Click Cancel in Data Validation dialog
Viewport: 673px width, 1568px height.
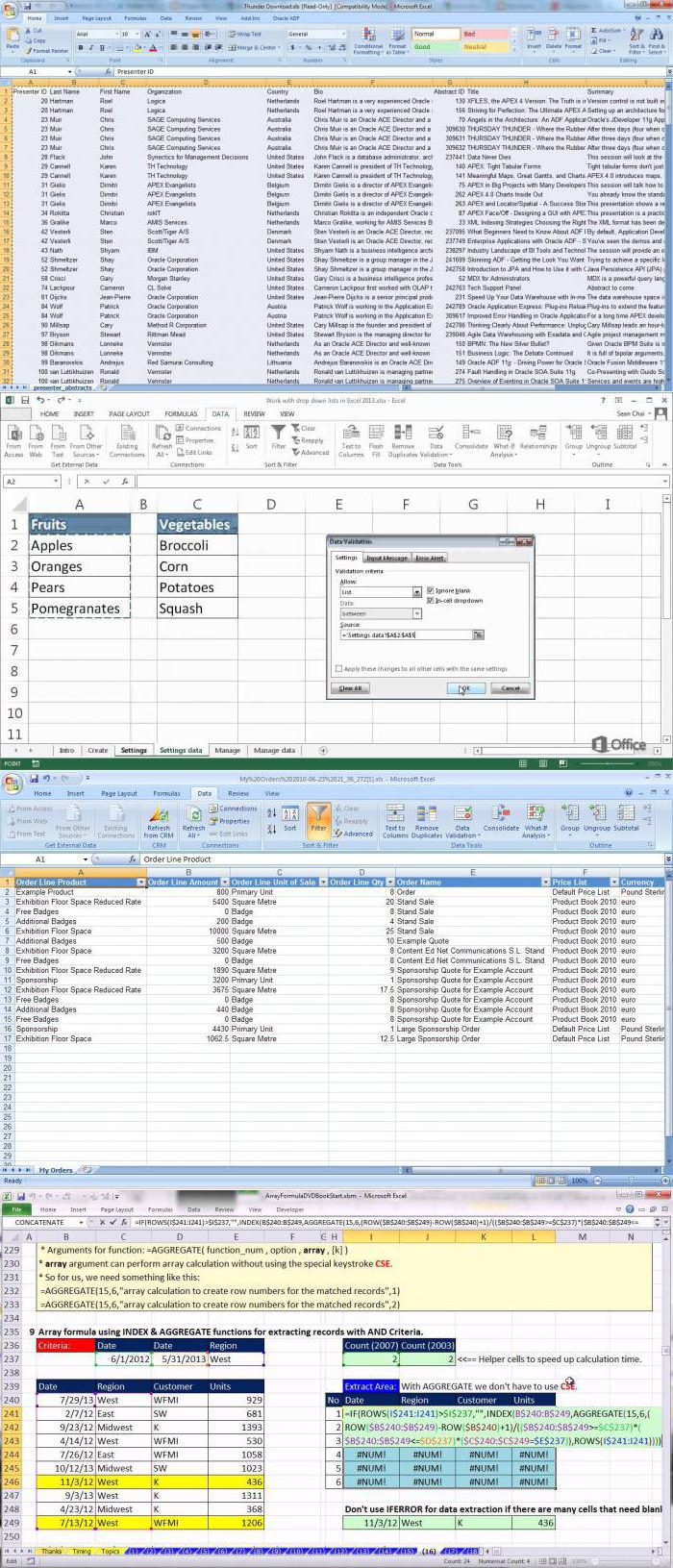click(511, 688)
